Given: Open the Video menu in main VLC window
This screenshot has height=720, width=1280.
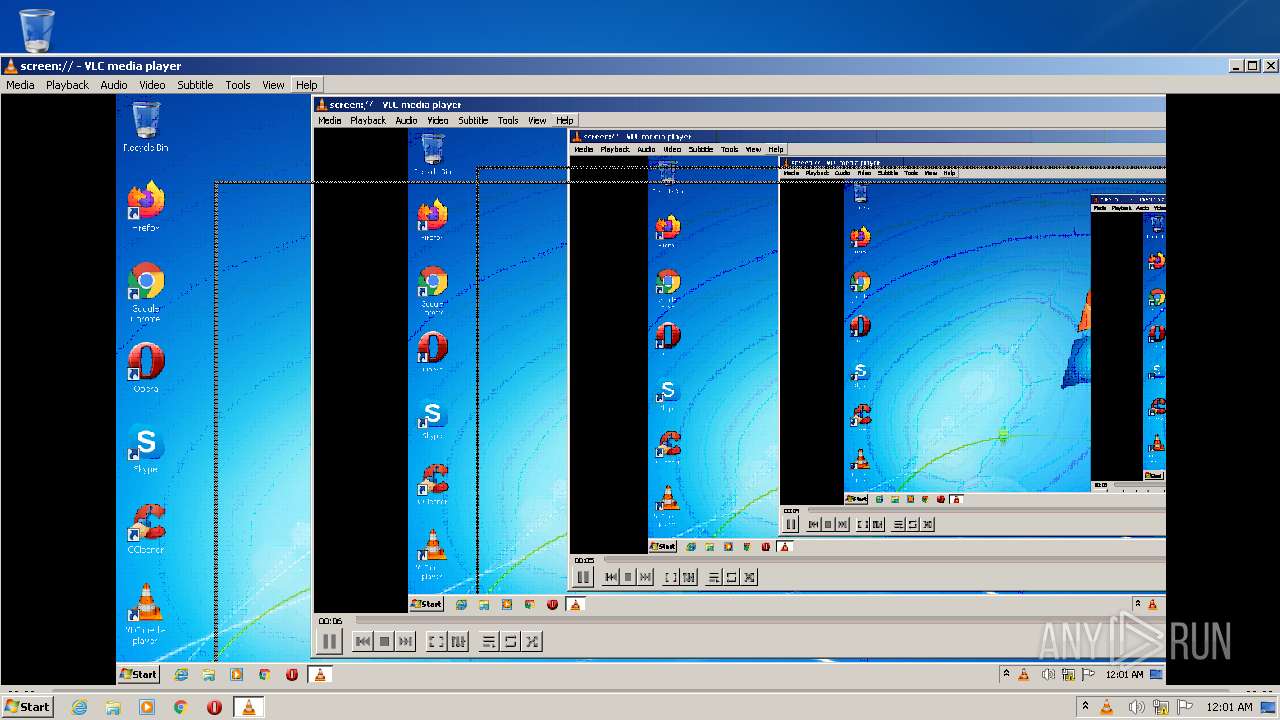Looking at the screenshot, I should pyautogui.click(x=152, y=85).
